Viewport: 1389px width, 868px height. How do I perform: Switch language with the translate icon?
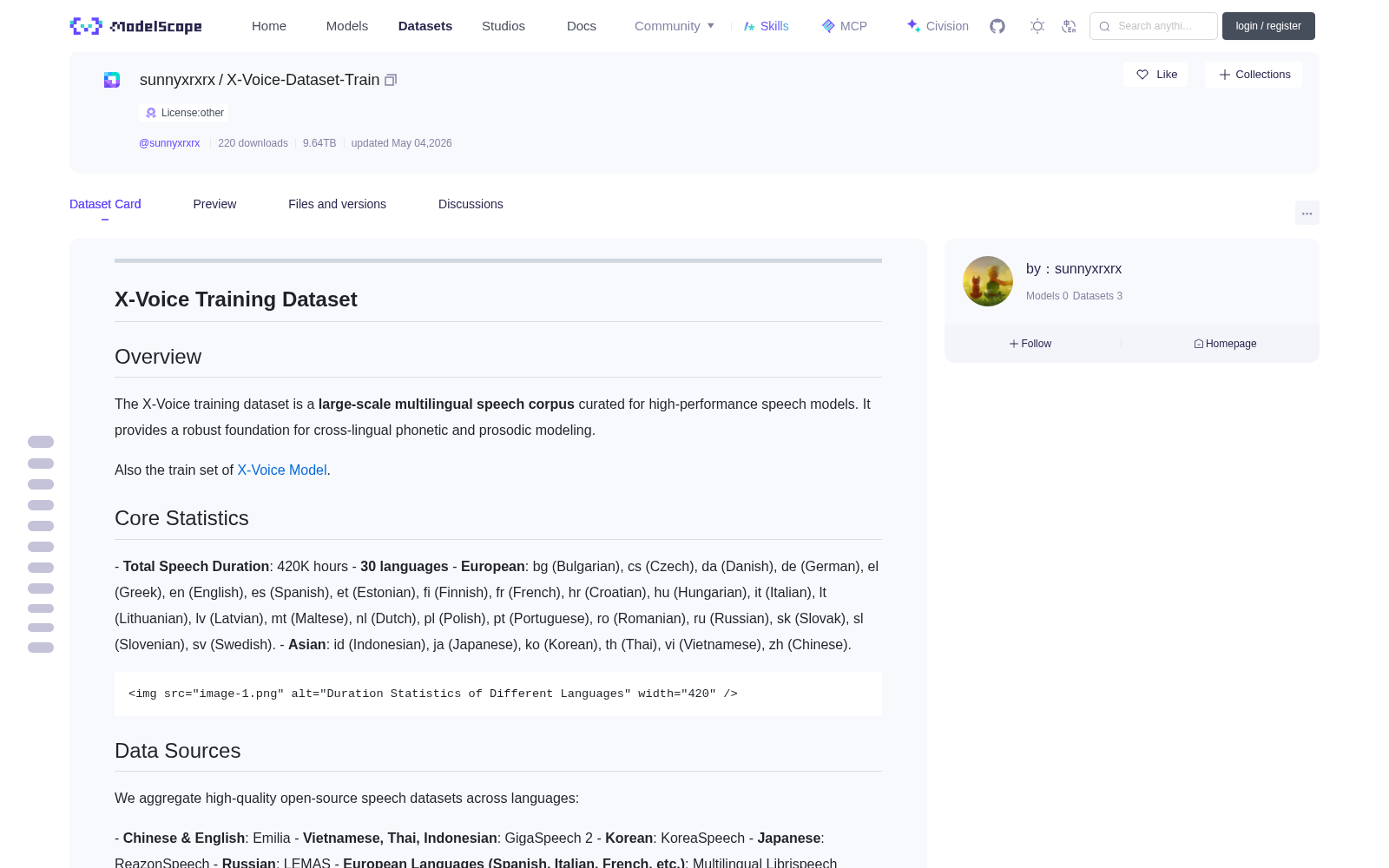click(1069, 26)
